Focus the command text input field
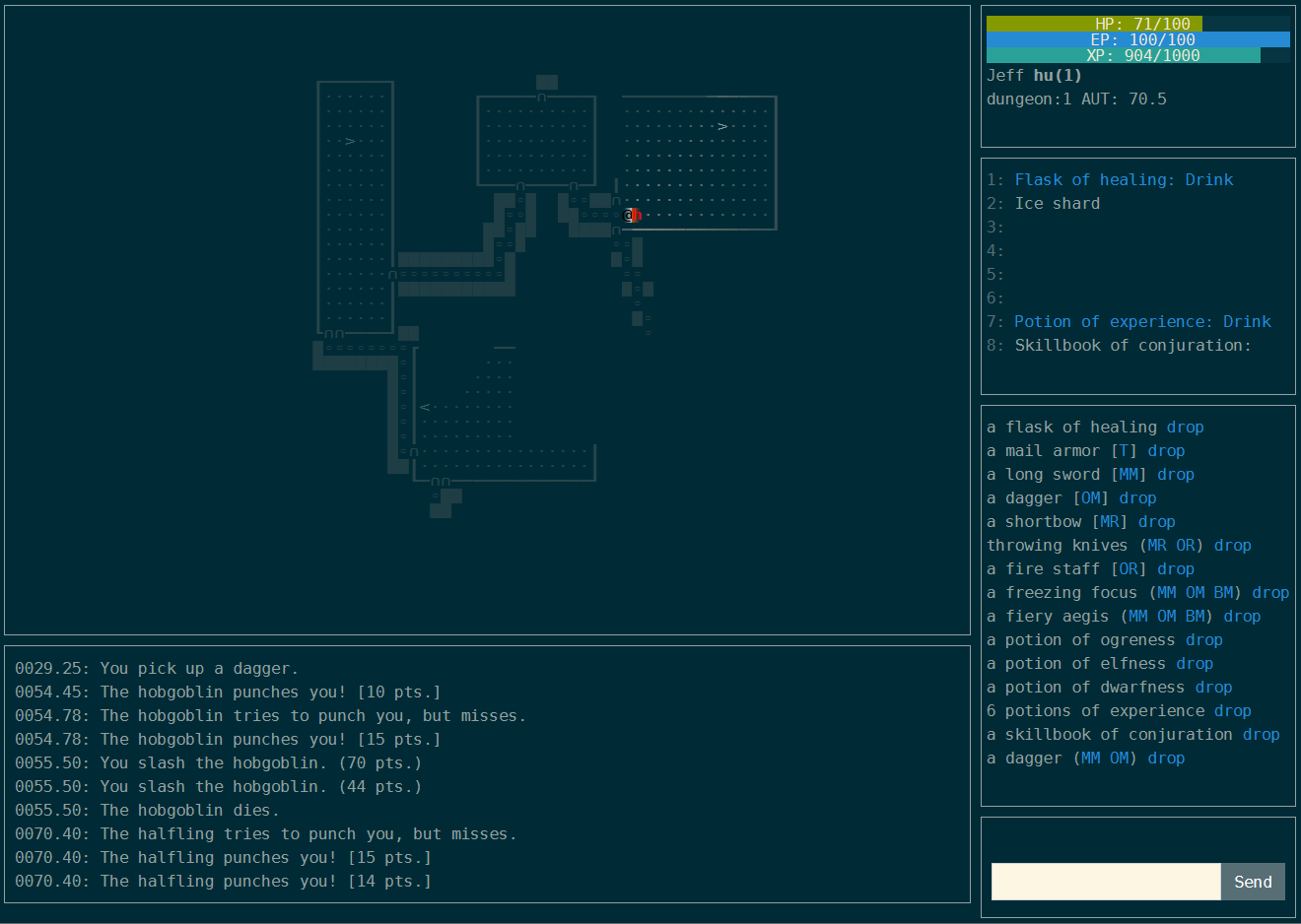The height and width of the screenshot is (924, 1301). tap(1106, 882)
